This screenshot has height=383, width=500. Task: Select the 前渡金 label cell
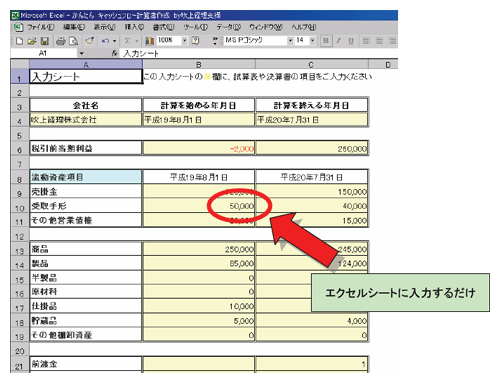(86, 364)
